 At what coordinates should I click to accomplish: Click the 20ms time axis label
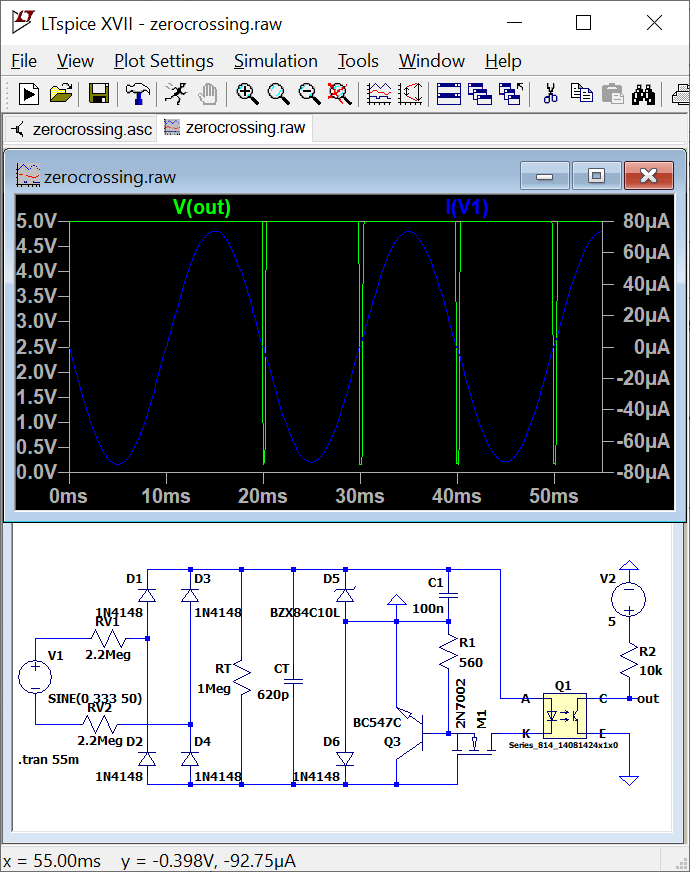262,496
